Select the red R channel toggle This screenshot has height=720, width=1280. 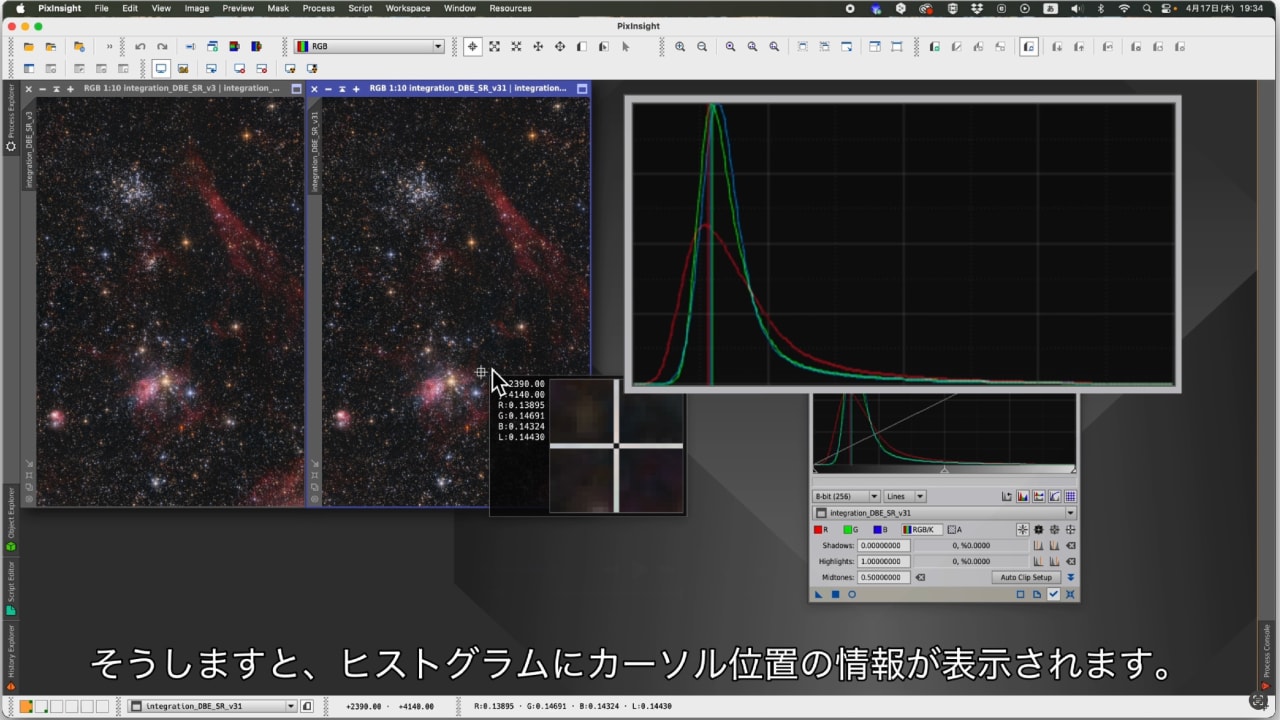click(x=821, y=530)
